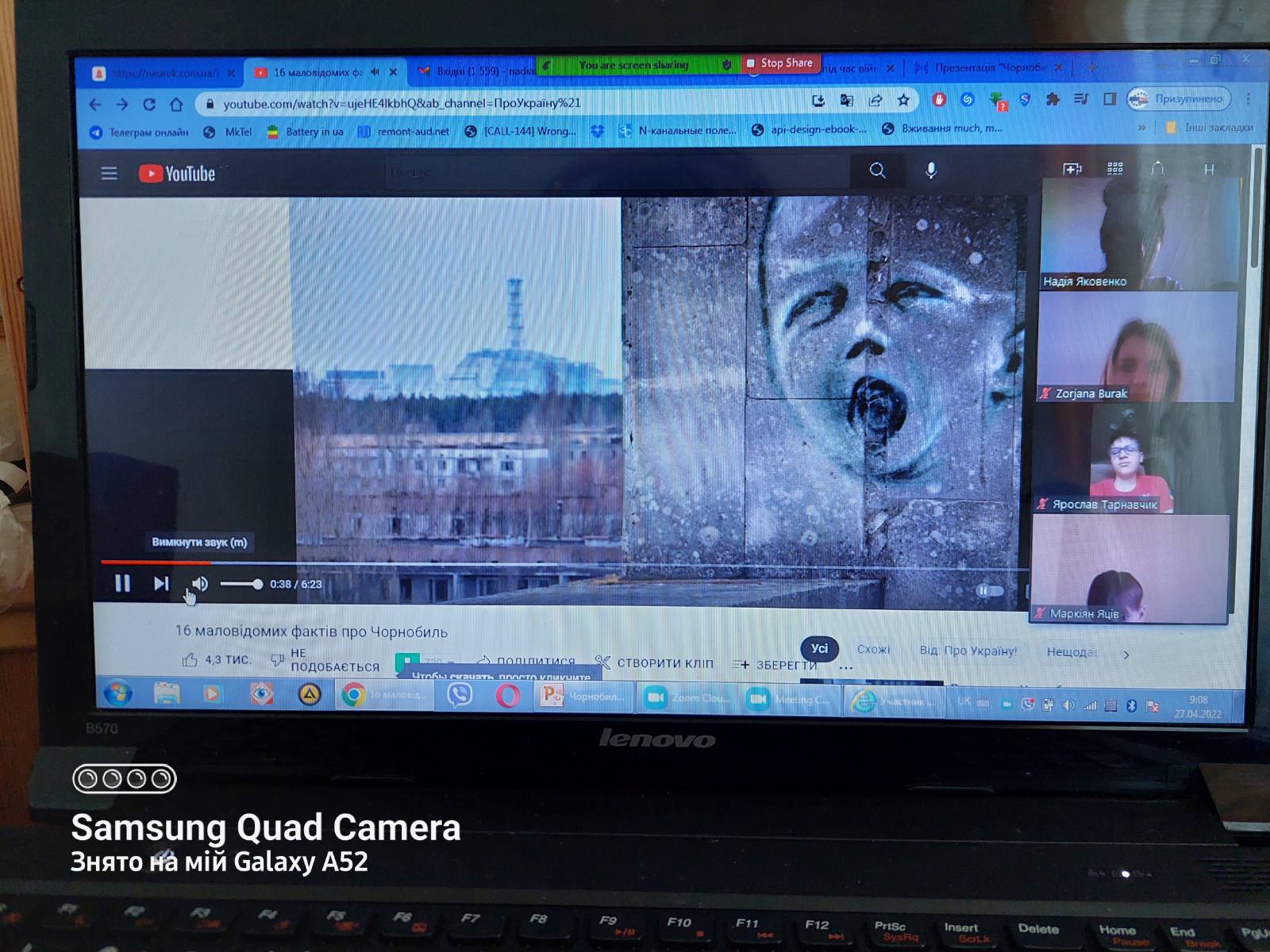Image resolution: width=1270 pixels, height=952 pixels.
Task: Close the 16 маловідомих YouTube tab
Action: 393,72
